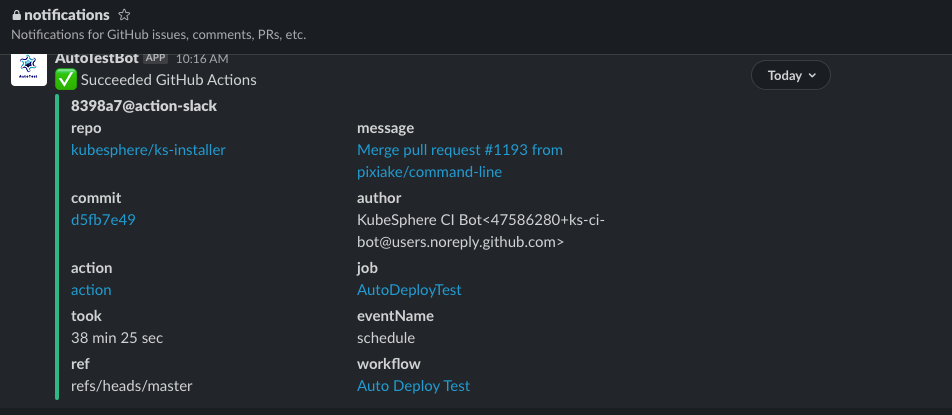Open the AutoDeployTest job link

pyautogui.click(x=409, y=290)
